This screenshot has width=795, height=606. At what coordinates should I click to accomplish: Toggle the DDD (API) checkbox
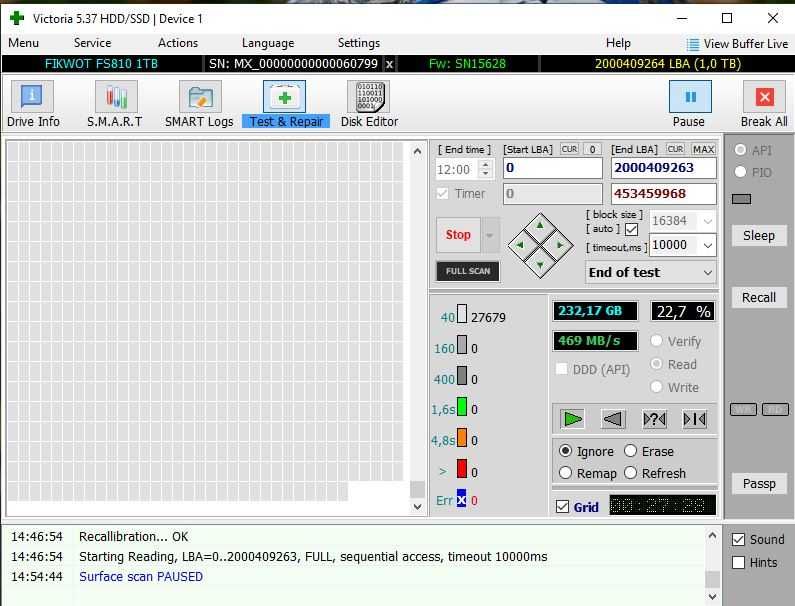tap(561, 369)
